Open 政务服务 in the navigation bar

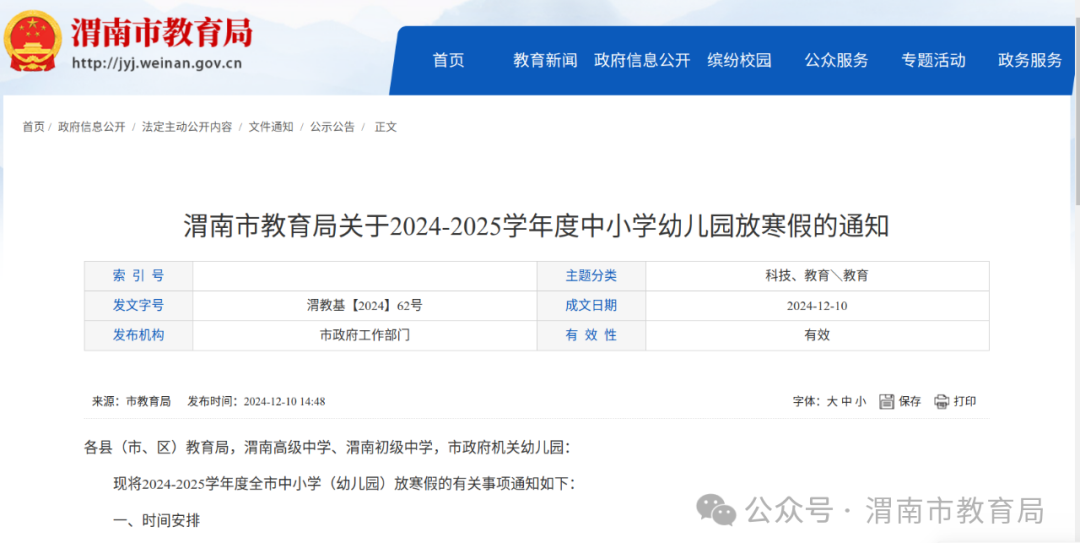[x=1030, y=61]
